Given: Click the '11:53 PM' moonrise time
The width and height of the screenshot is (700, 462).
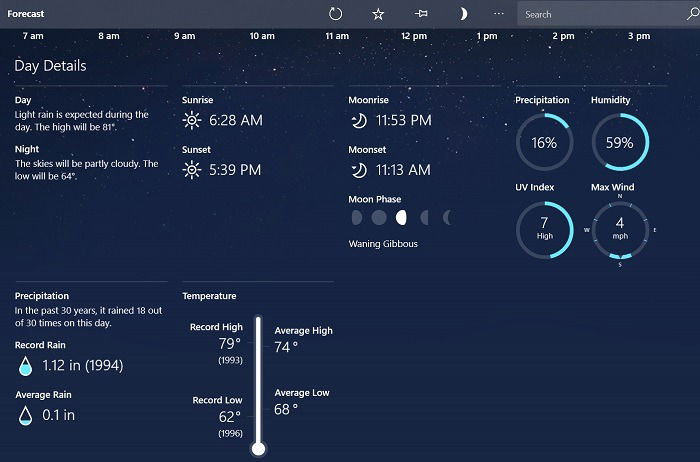Looking at the screenshot, I should coord(404,120).
